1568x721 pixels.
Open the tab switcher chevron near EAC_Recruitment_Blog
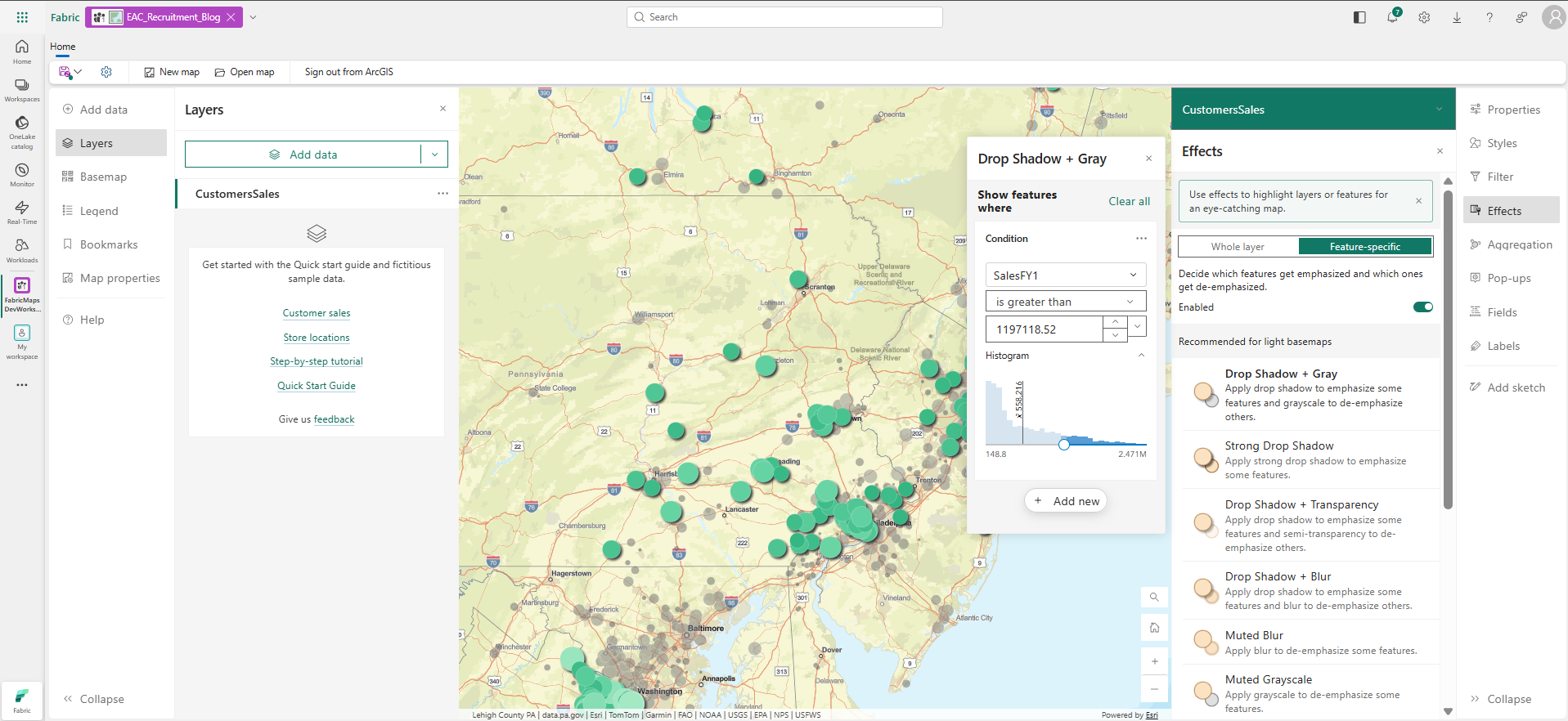(x=253, y=17)
